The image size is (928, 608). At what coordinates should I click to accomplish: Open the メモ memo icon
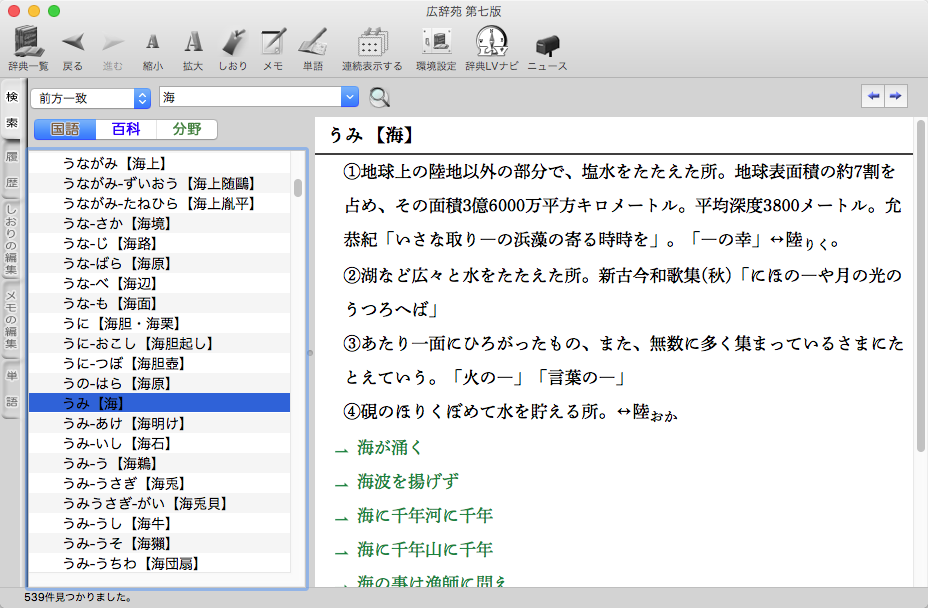point(273,42)
